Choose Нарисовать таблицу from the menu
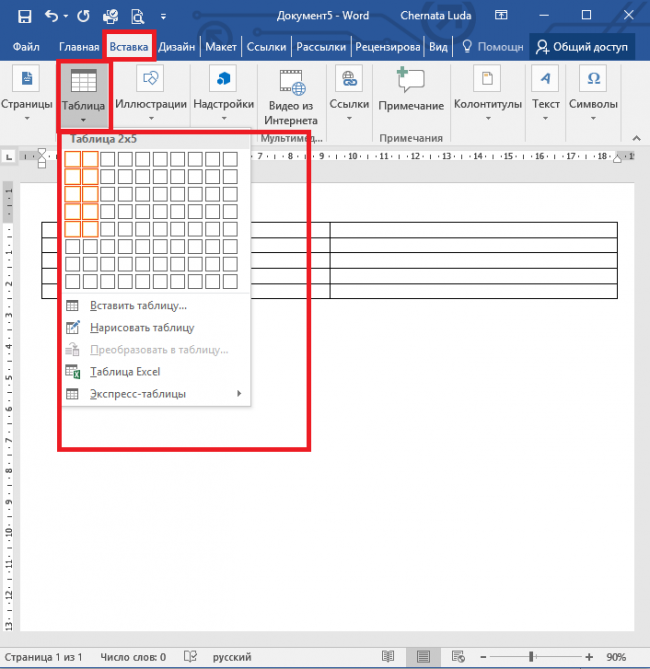Viewport: 650px width, 669px height. (141, 327)
